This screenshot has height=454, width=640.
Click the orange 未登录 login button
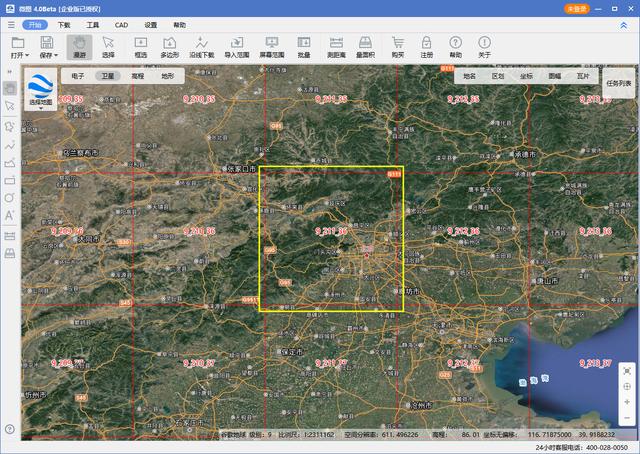577,8
